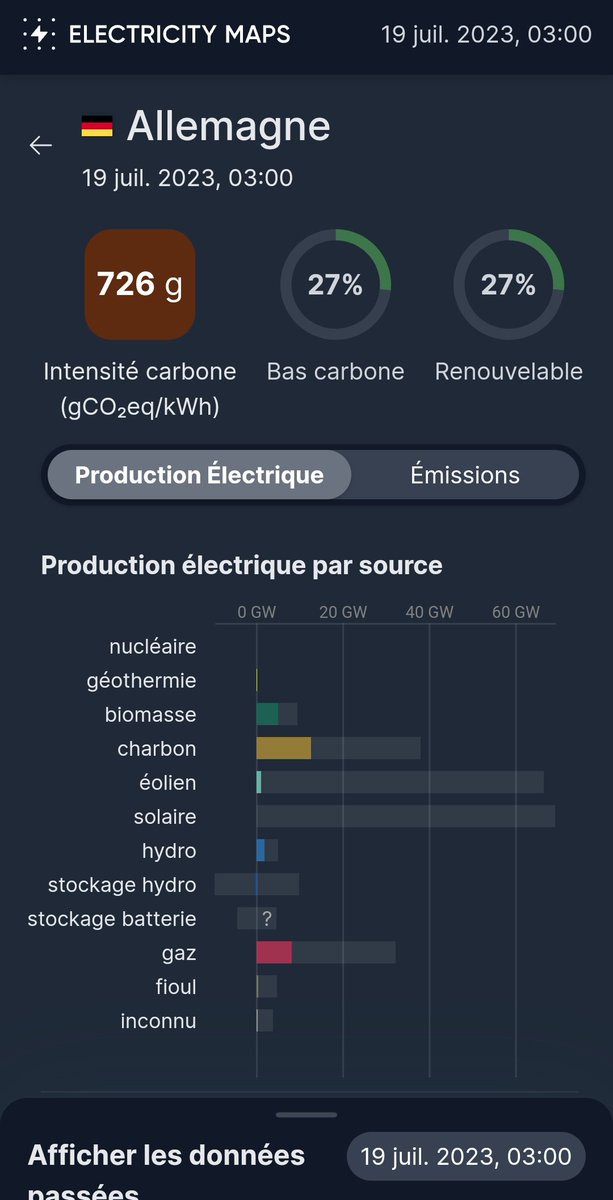Image resolution: width=613 pixels, height=1200 pixels.
Task: Click the 726 g carbon intensity square
Action: tap(140, 285)
